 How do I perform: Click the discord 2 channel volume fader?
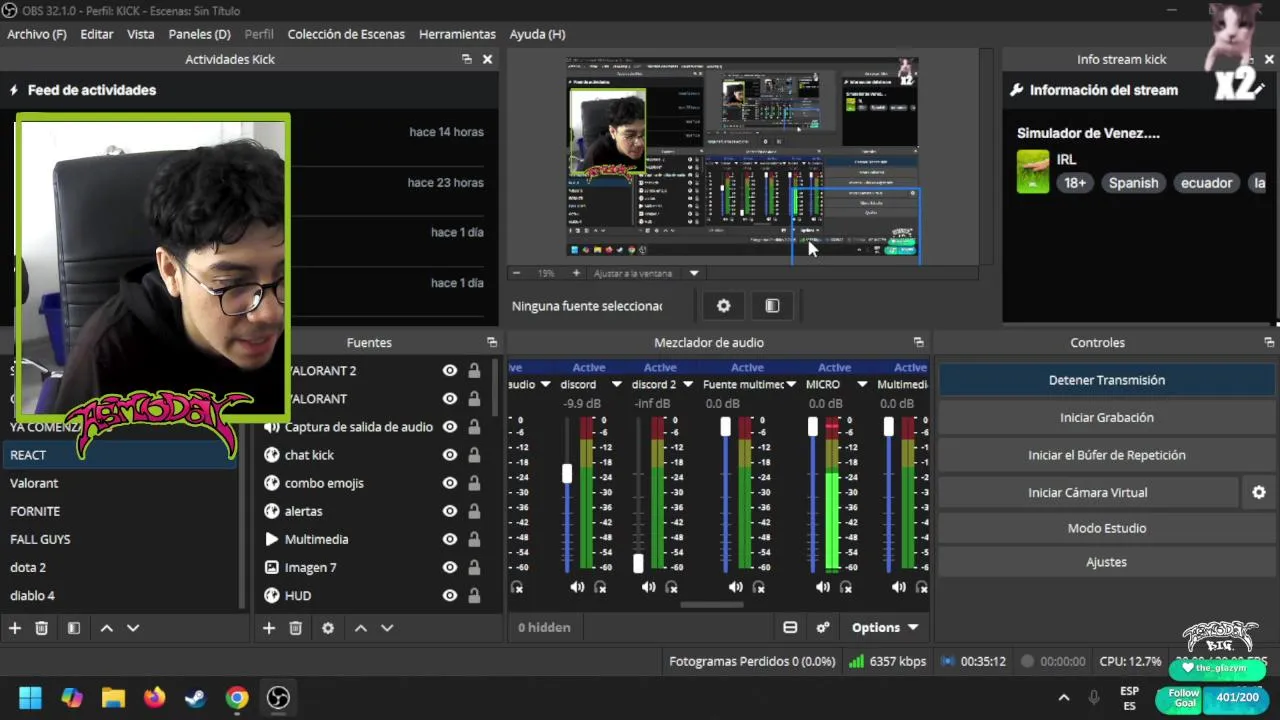coord(638,564)
